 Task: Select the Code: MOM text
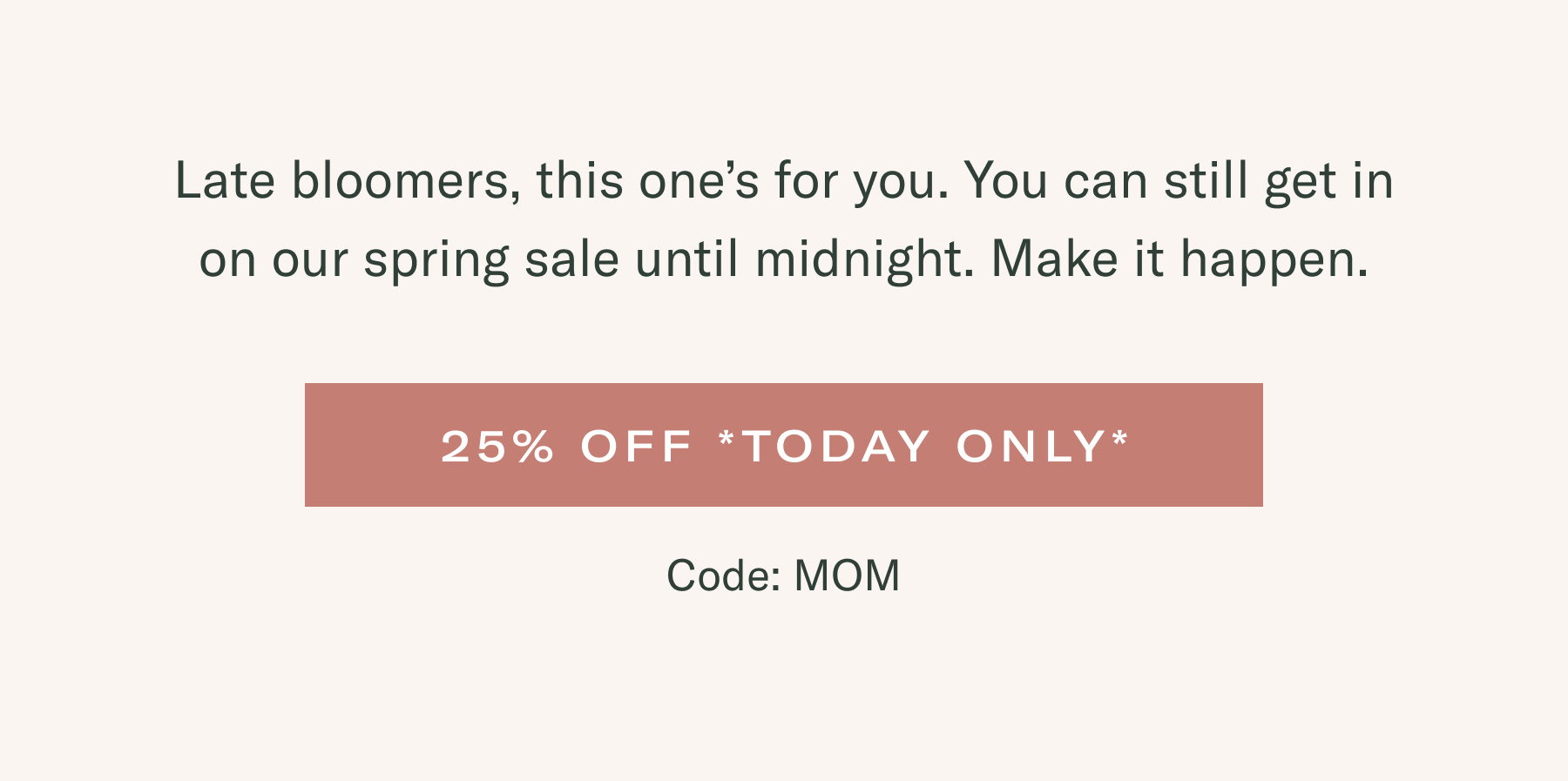pyautogui.click(x=783, y=576)
